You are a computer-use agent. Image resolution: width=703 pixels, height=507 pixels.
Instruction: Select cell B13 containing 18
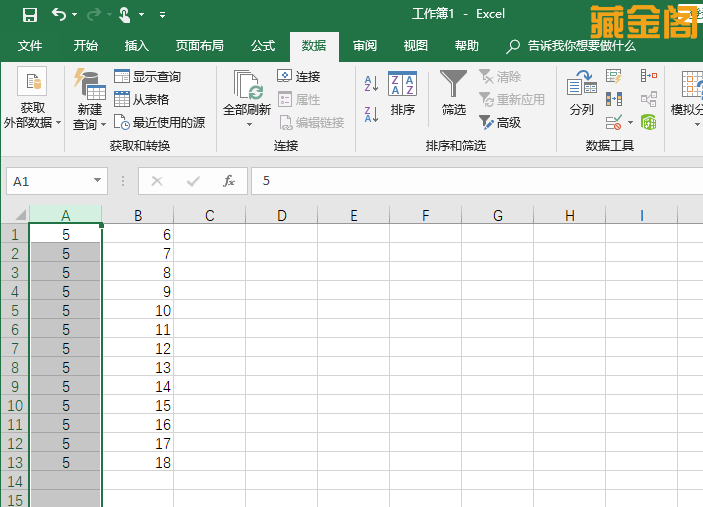tap(138, 462)
